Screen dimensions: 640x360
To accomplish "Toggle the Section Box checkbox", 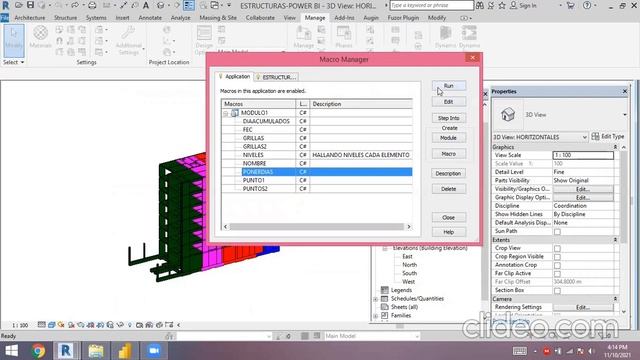I will [x=557, y=291].
